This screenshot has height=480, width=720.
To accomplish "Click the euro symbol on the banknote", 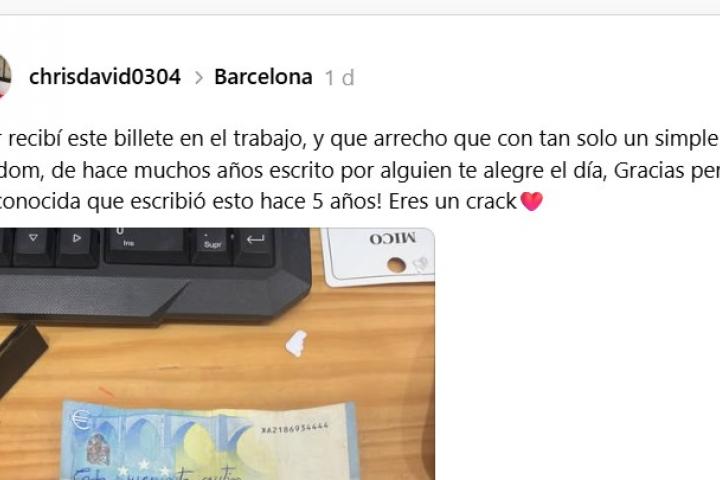I will [81, 419].
